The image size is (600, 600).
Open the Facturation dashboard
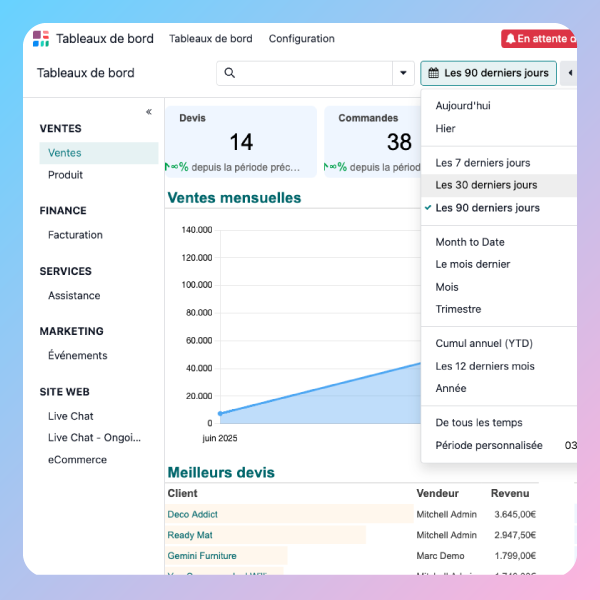tap(75, 235)
